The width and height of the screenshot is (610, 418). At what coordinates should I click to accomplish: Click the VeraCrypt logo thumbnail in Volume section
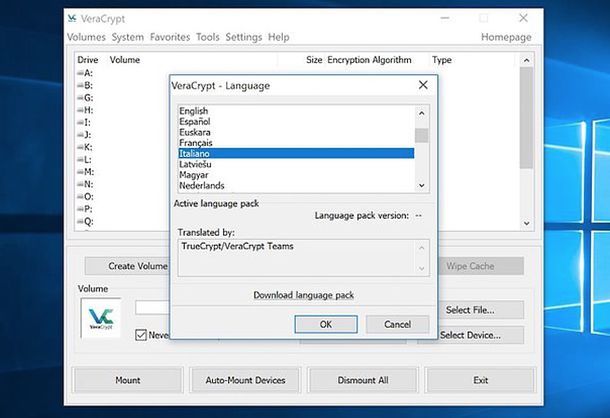pos(101,318)
